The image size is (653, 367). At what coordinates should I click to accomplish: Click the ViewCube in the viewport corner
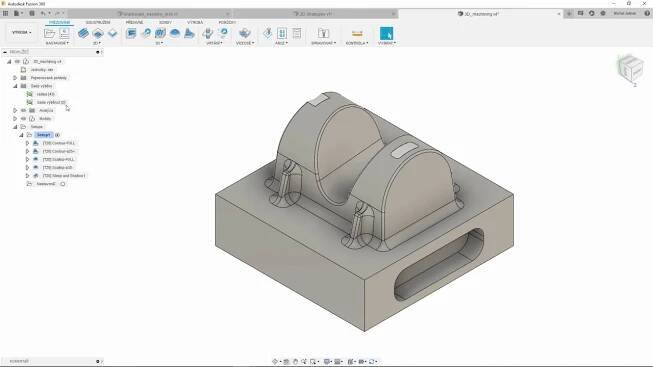coord(631,69)
